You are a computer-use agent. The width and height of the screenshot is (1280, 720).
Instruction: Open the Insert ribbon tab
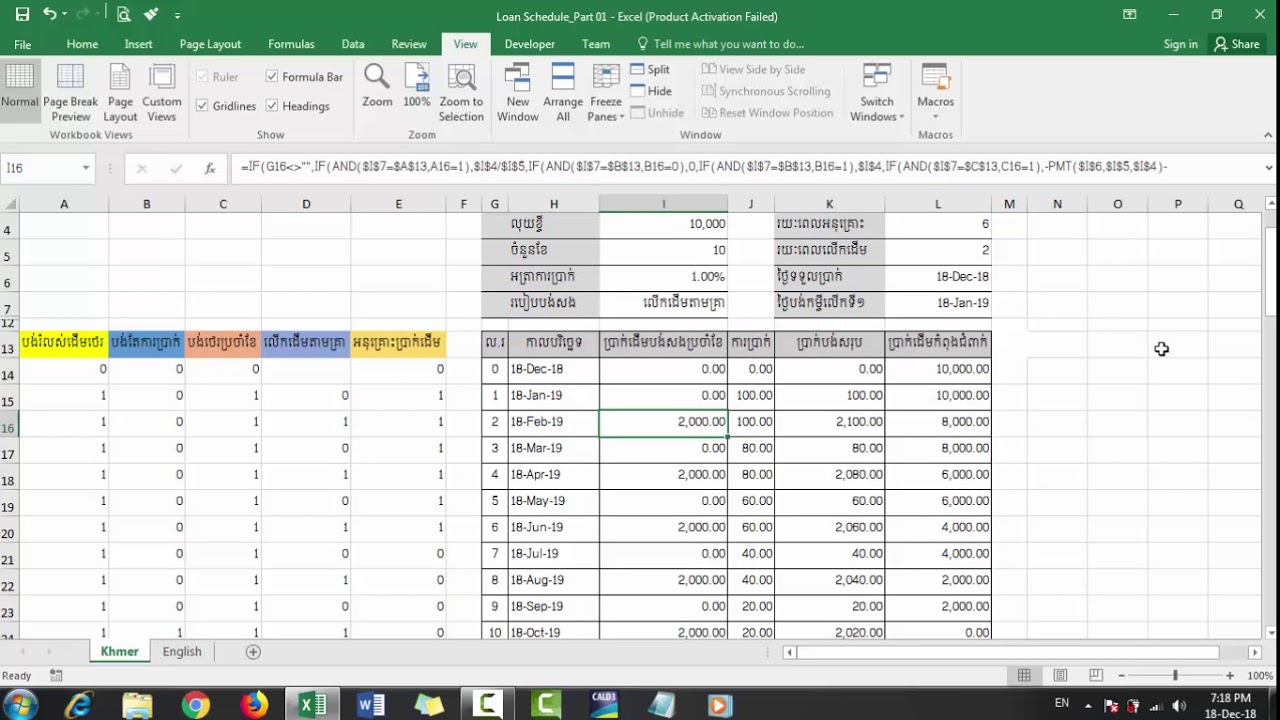click(138, 44)
